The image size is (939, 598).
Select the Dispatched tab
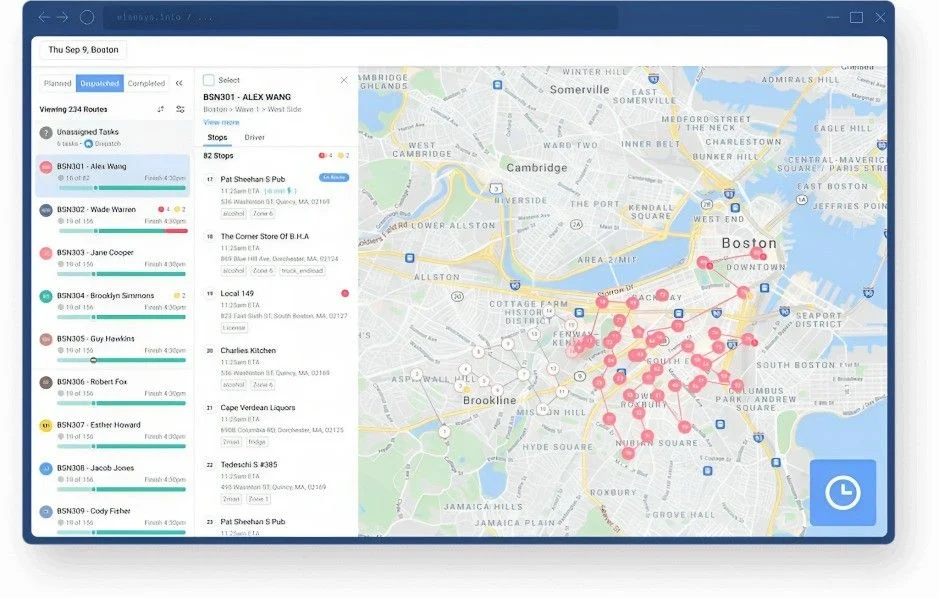[99, 83]
